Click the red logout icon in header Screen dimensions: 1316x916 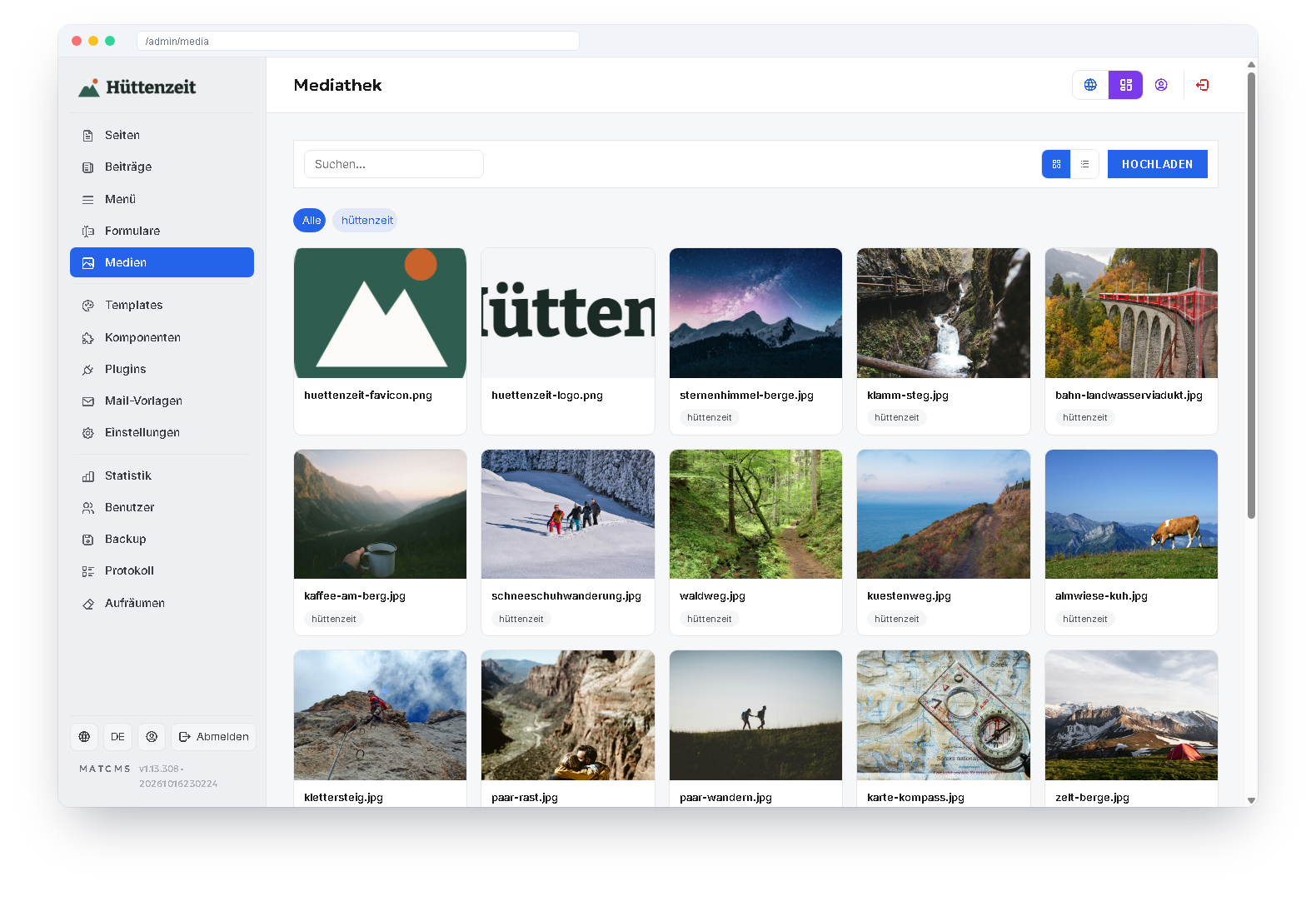tap(1202, 85)
